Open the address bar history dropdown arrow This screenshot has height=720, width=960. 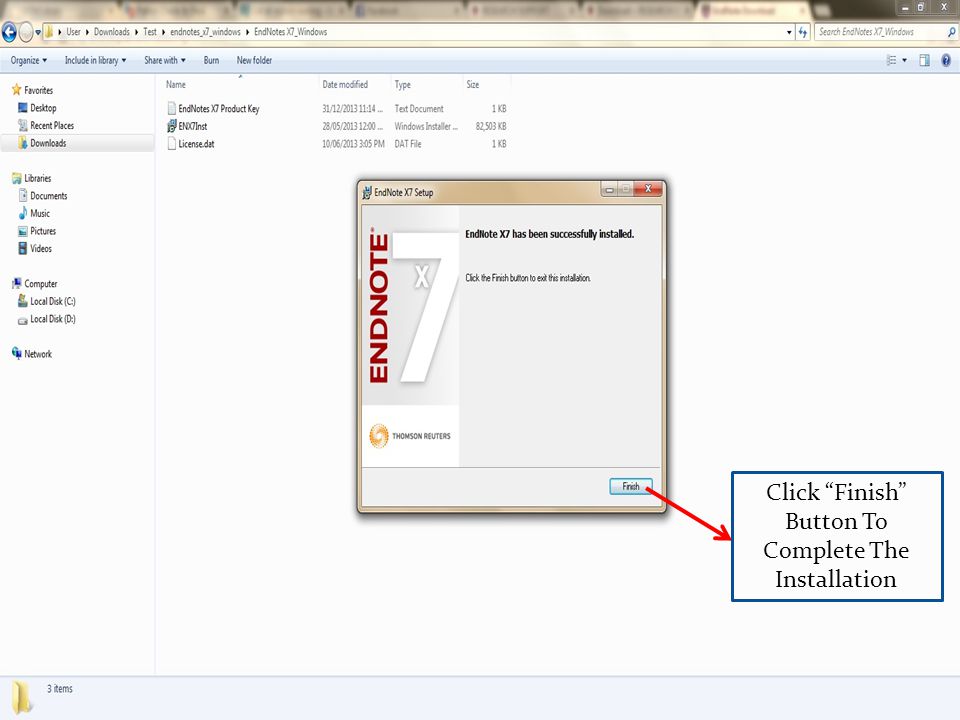click(789, 32)
